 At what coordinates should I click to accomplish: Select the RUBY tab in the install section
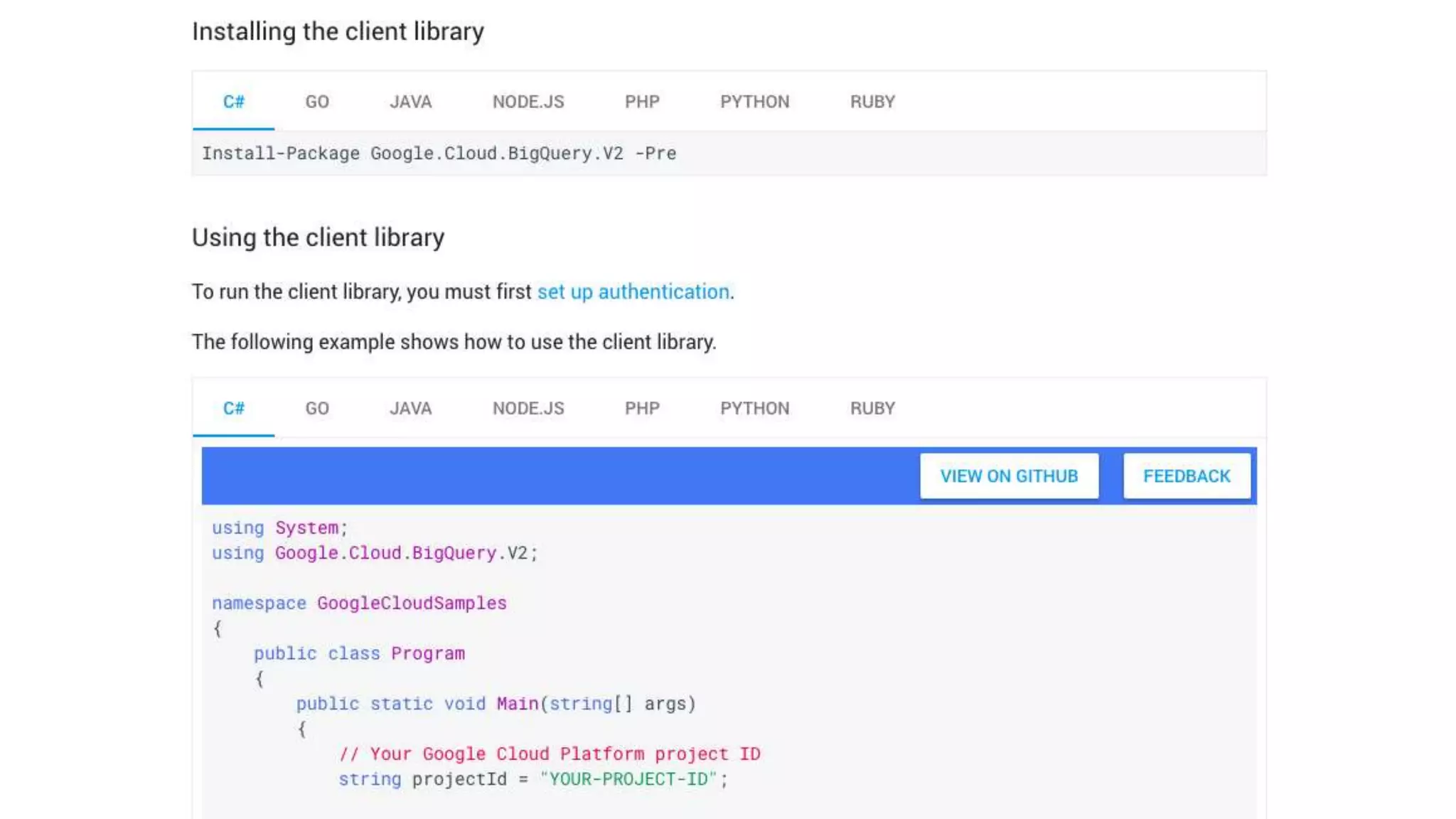click(872, 102)
